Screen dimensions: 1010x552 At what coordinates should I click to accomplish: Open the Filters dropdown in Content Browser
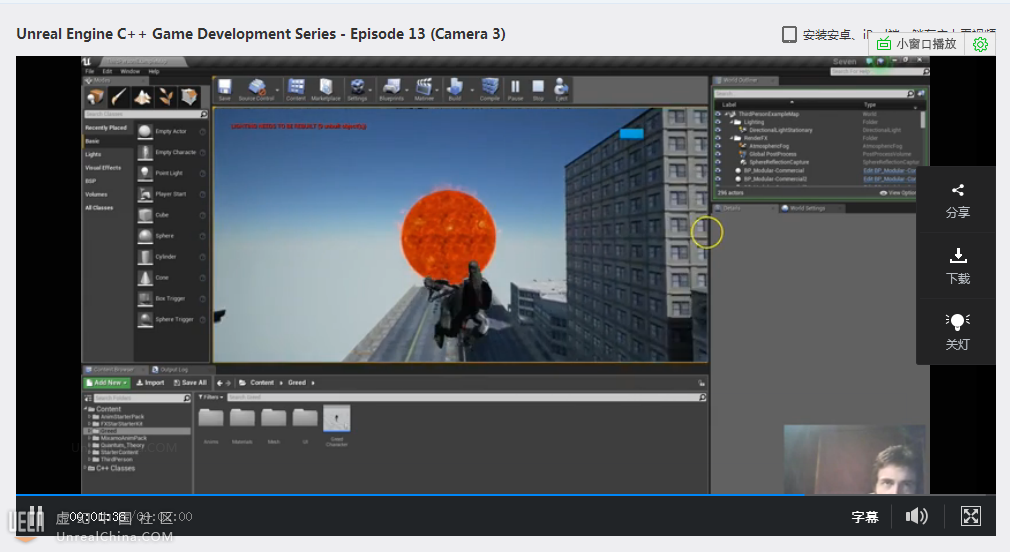[211, 397]
